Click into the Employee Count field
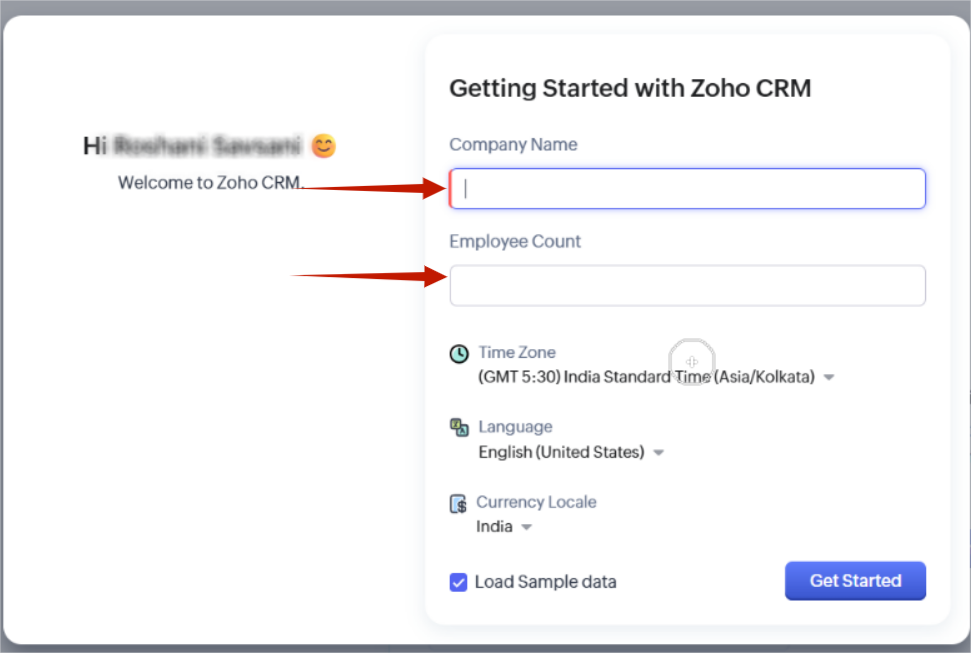 pyautogui.click(x=688, y=286)
